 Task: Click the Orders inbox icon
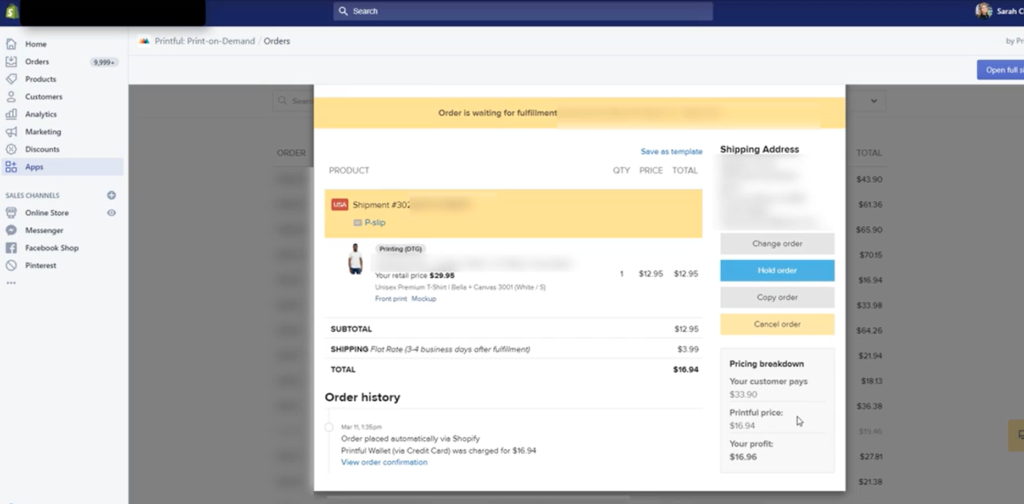tap(11, 62)
